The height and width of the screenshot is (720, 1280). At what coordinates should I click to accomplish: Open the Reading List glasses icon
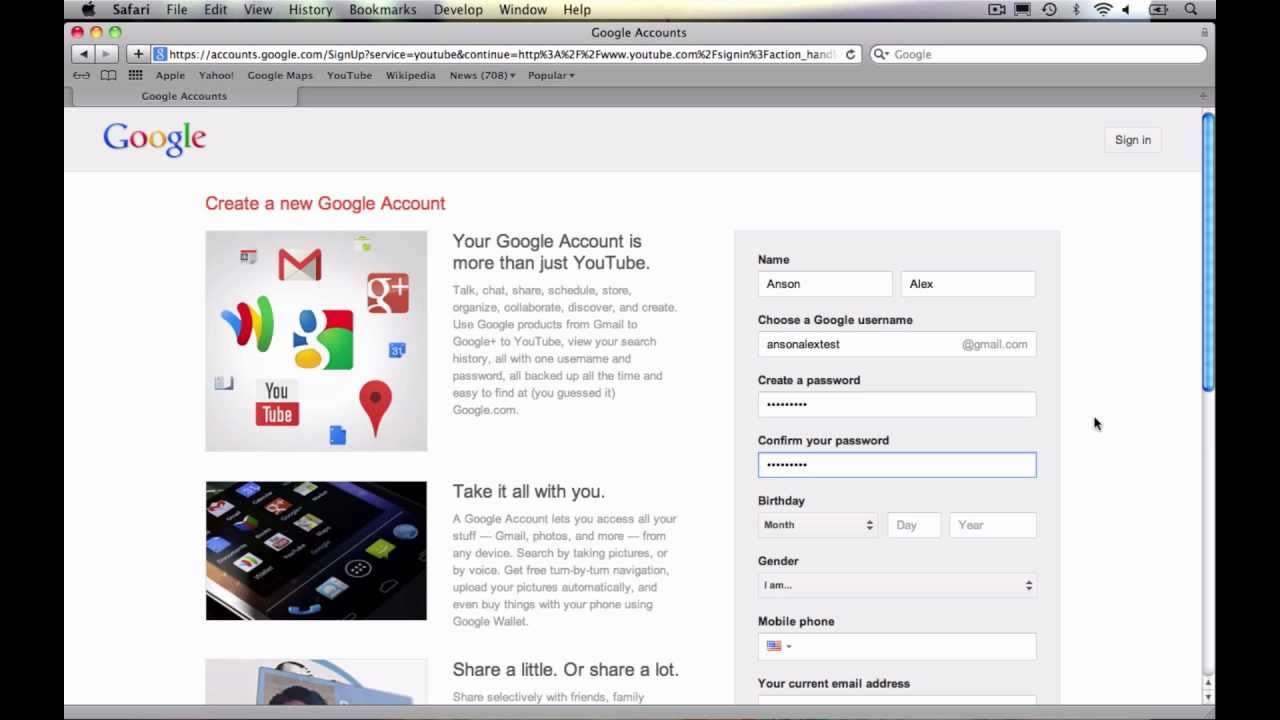[82, 75]
